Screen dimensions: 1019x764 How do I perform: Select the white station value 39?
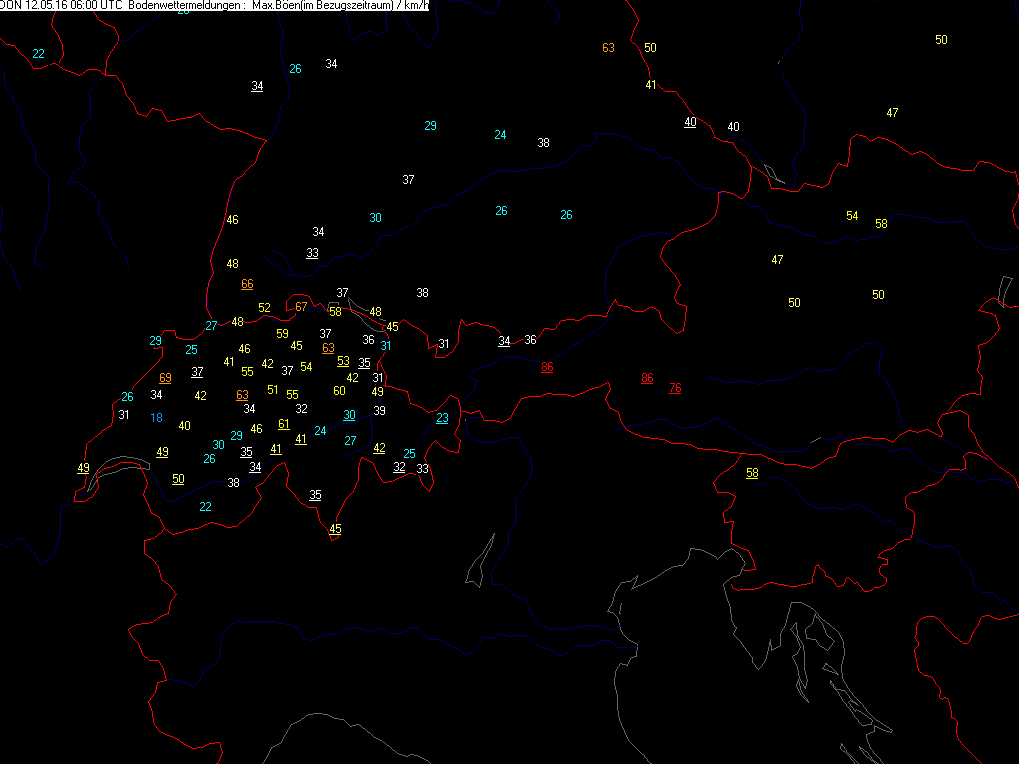[x=379, y=411]
